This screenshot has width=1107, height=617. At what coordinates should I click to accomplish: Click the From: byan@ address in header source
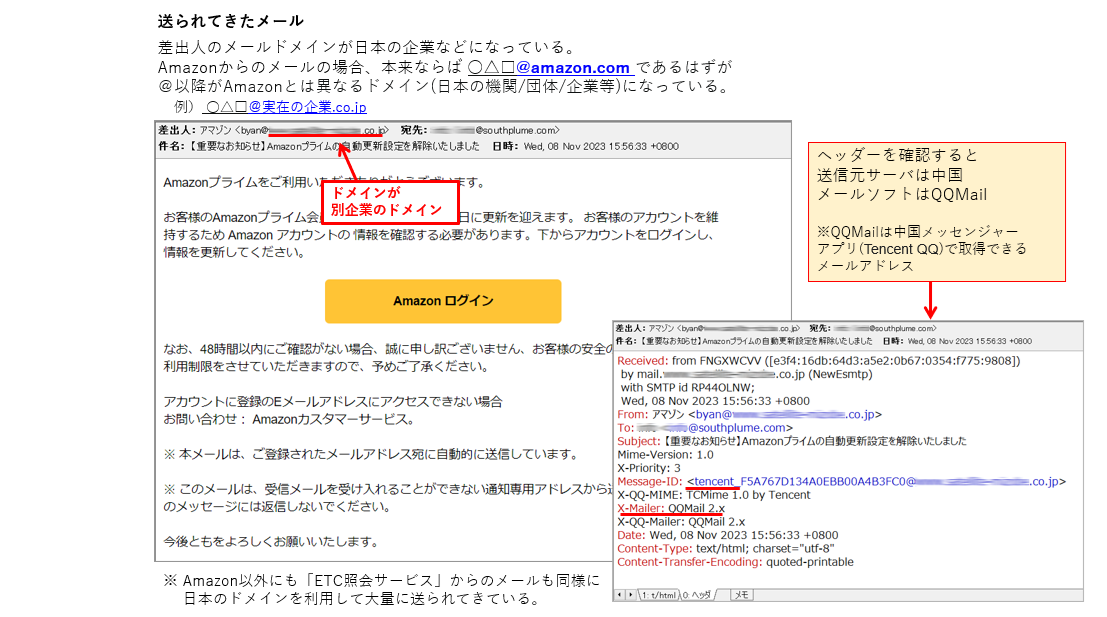tap(785, 414)
